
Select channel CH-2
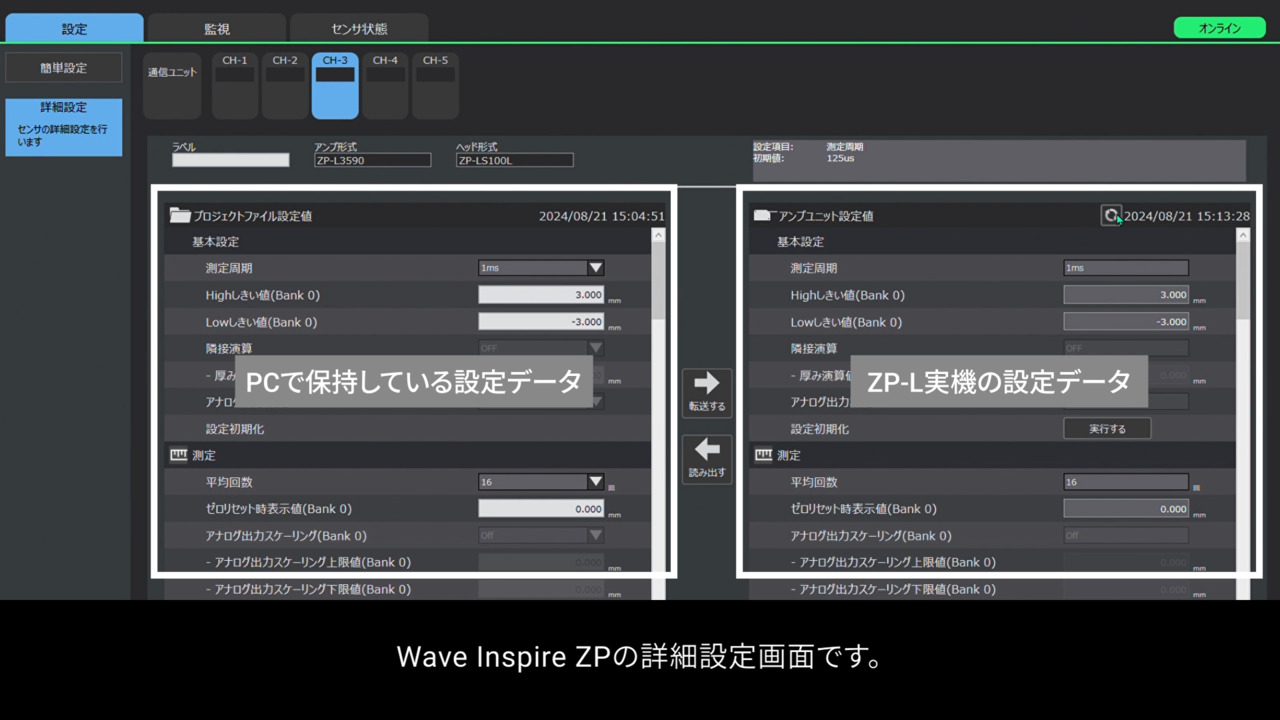click(285, 86)
